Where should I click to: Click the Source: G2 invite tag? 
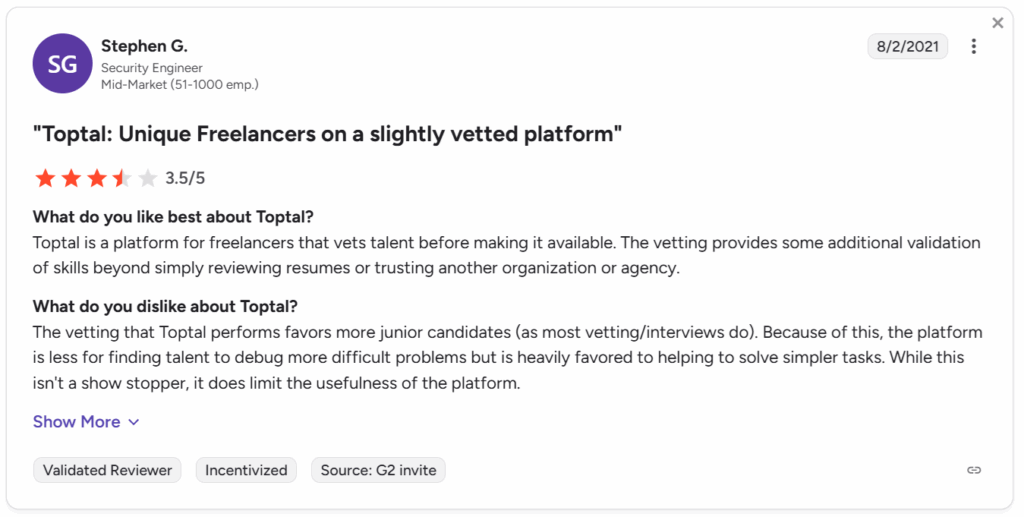pyautogui.click(x=378, y=470)
